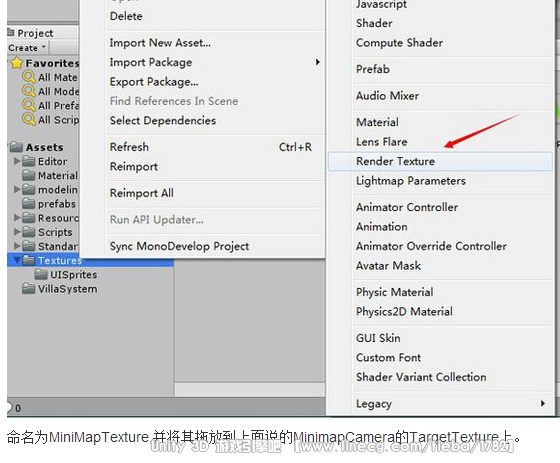560x463 pixels.
Task: Click the All Scripts search icon
Action: (29, 119)
